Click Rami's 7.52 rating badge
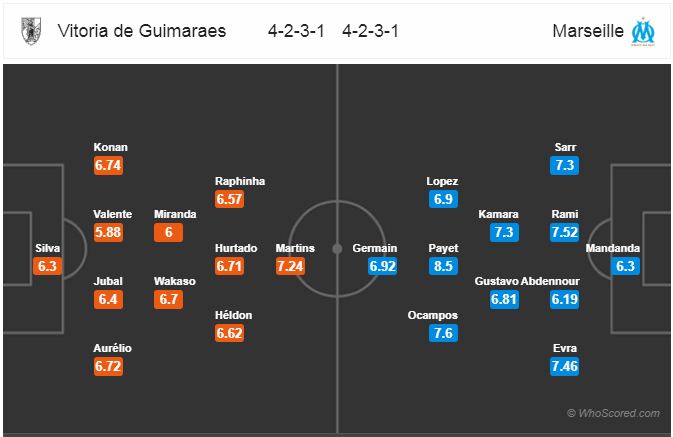Image resolution: width=673 pixels, height=437 pixels. click(x=564, y=232)
